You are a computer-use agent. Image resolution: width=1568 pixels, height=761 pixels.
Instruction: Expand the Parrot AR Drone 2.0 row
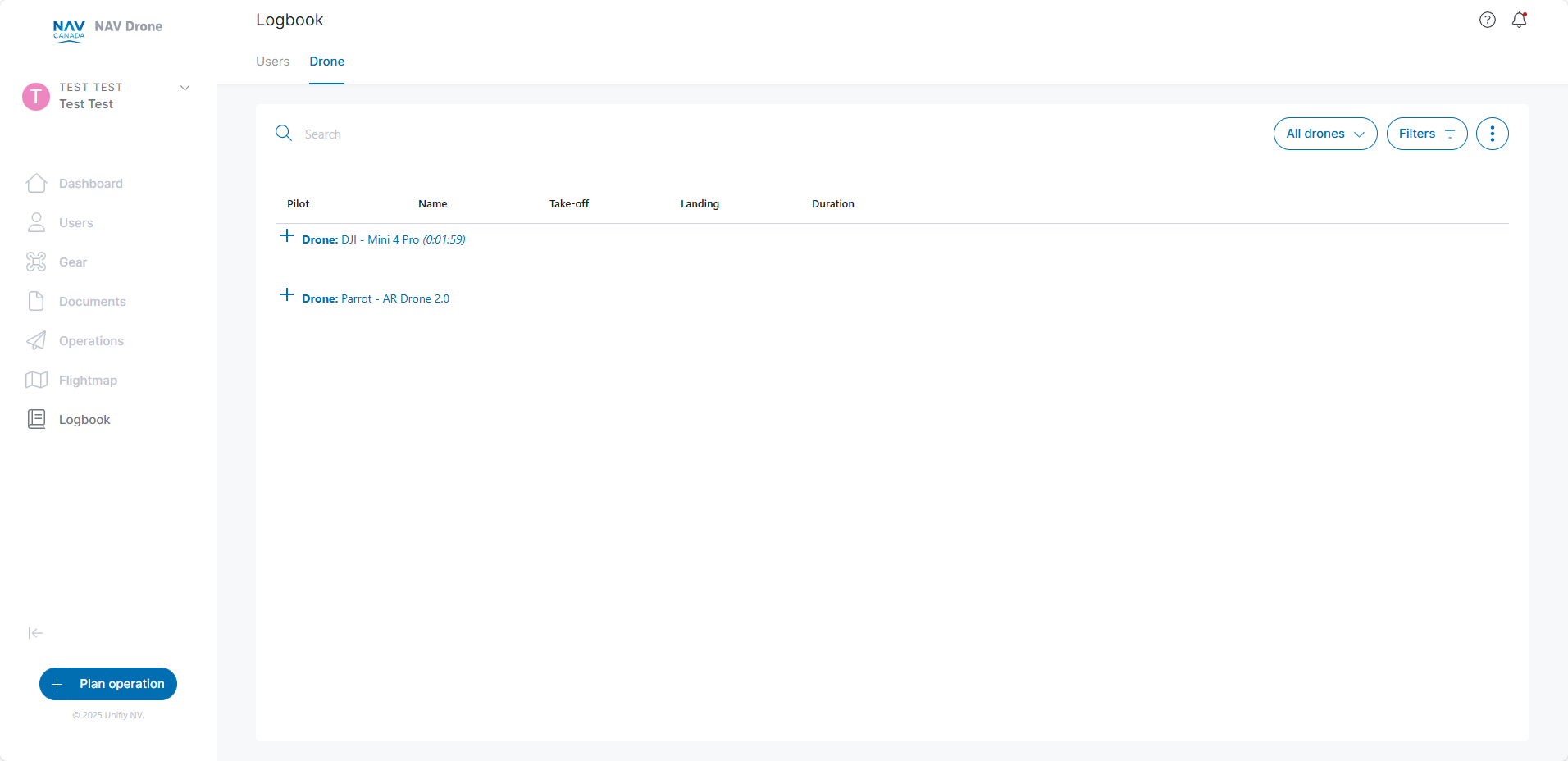coord(287,295)
